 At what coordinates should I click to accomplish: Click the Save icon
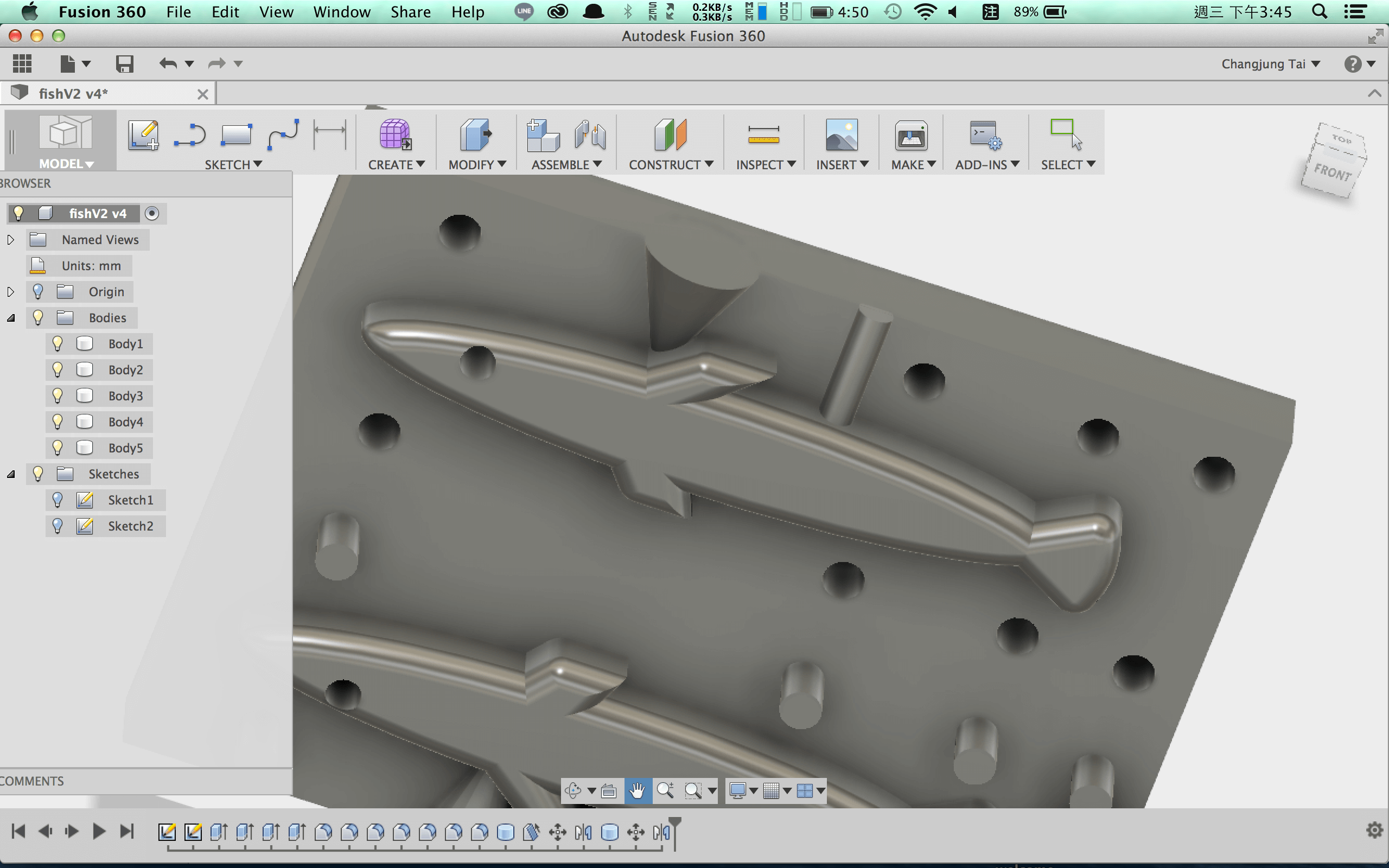(x=125, y=63)
